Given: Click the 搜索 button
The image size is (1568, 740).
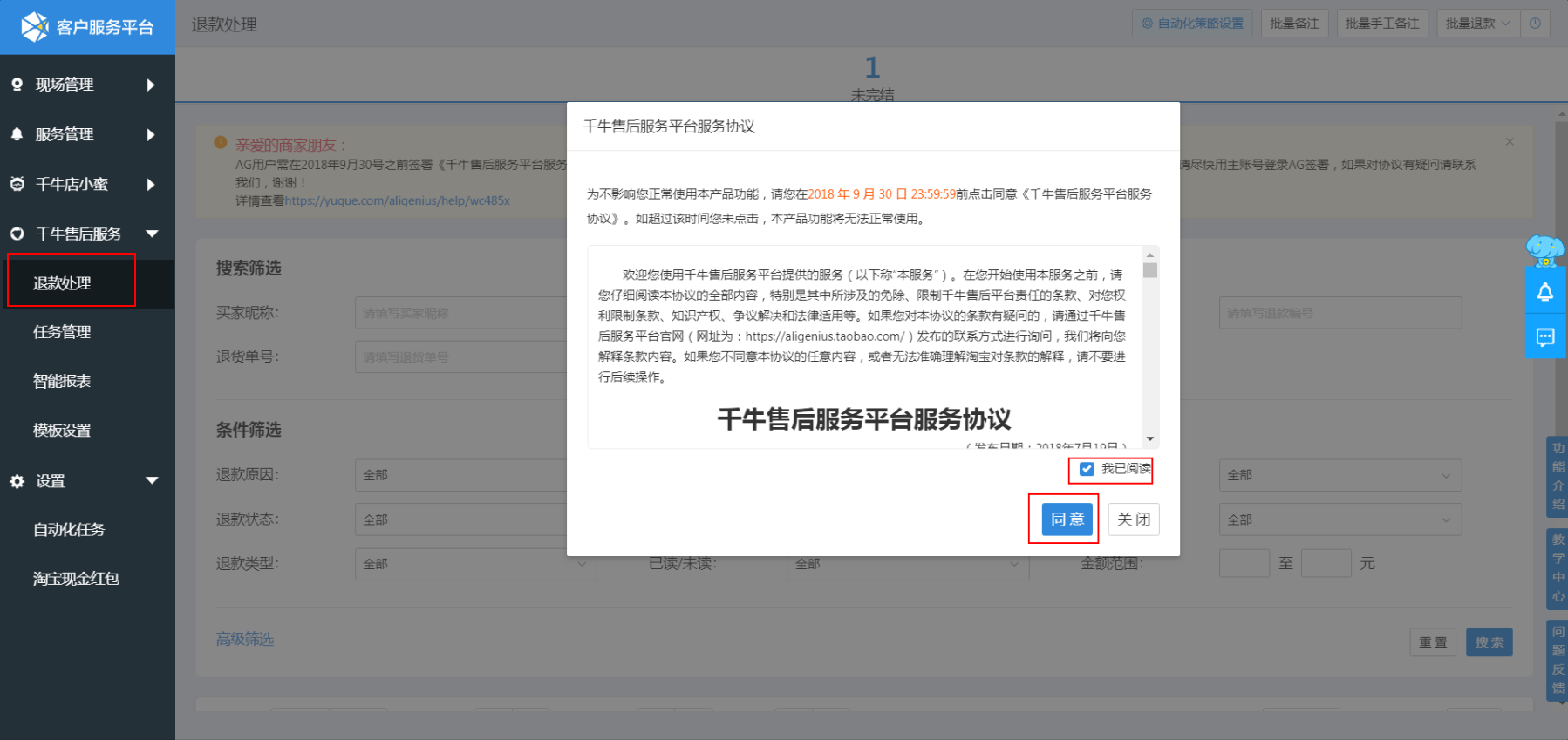Looking at the screenshot, I should click(x=1490, y=642).
